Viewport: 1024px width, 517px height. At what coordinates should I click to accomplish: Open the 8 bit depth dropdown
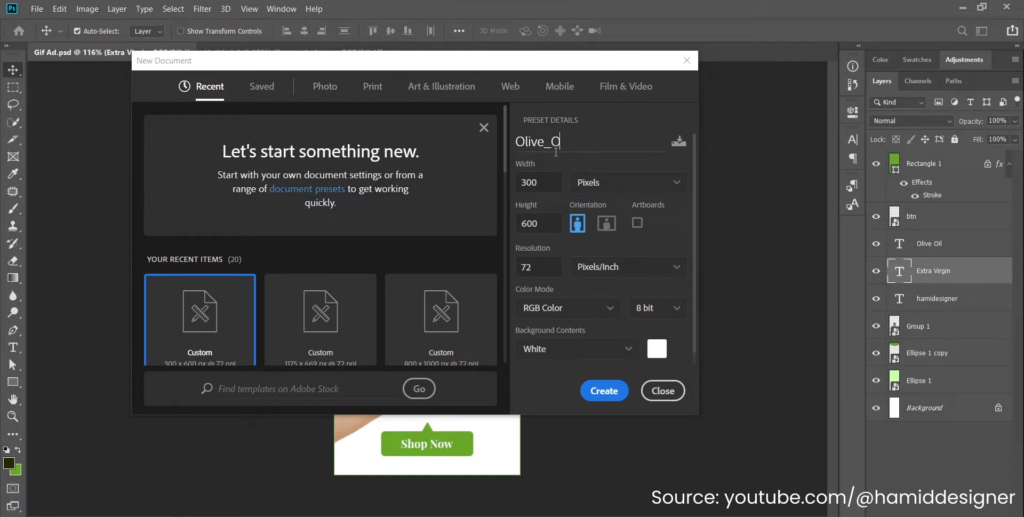click(658, 308)
